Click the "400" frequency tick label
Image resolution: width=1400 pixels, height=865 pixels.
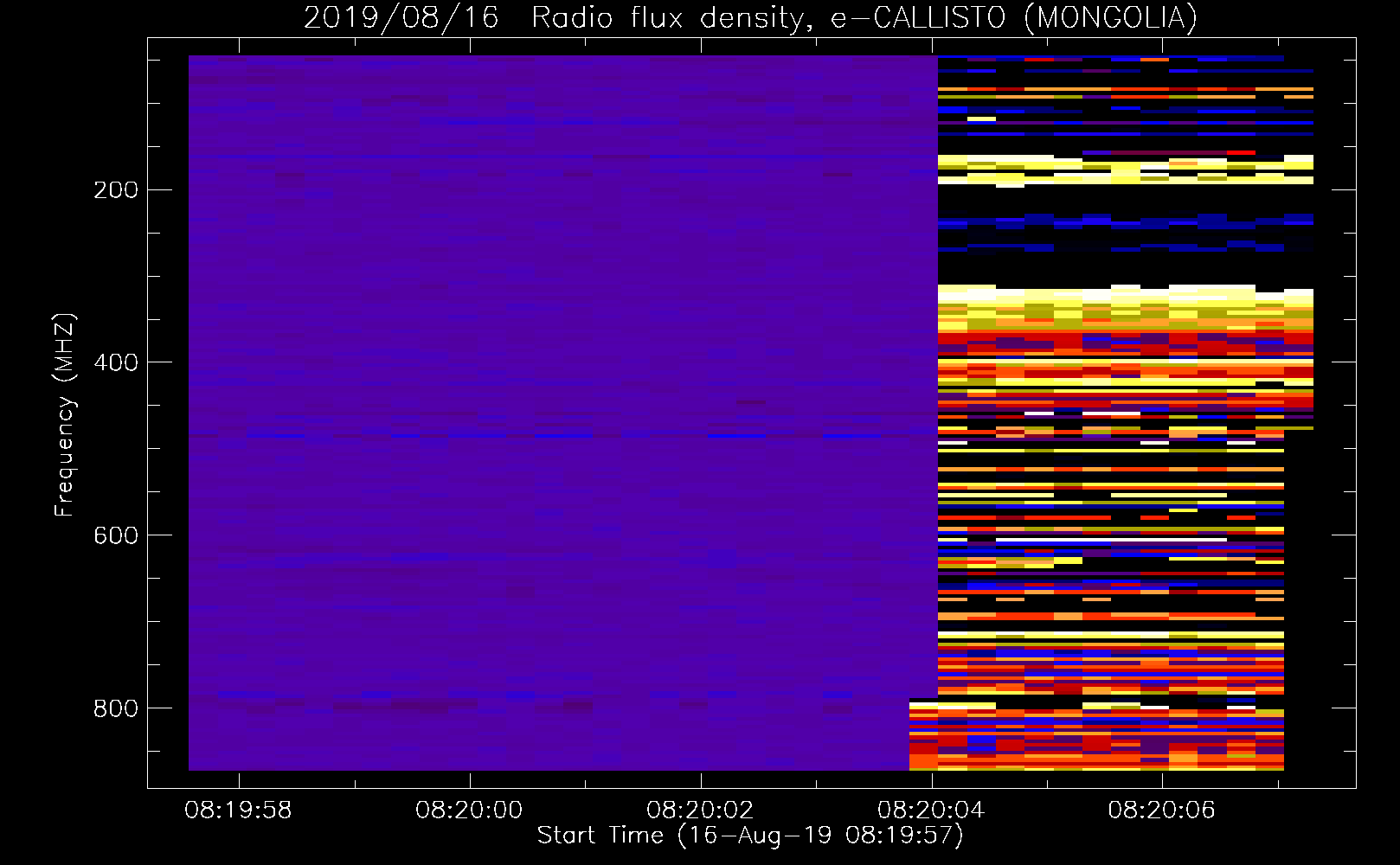[x=115, y=362]
